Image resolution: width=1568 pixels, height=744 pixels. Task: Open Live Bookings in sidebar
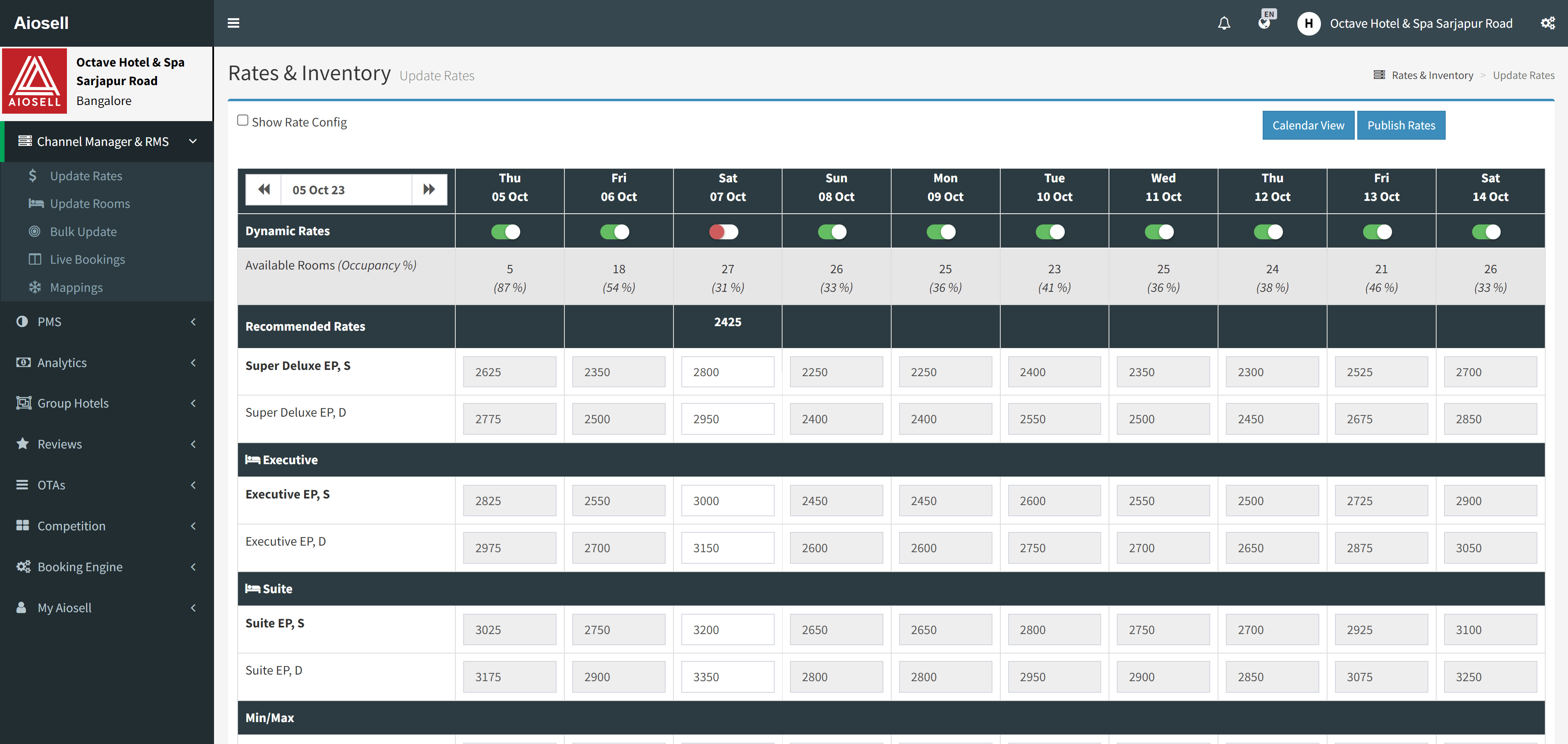(88, 259)
